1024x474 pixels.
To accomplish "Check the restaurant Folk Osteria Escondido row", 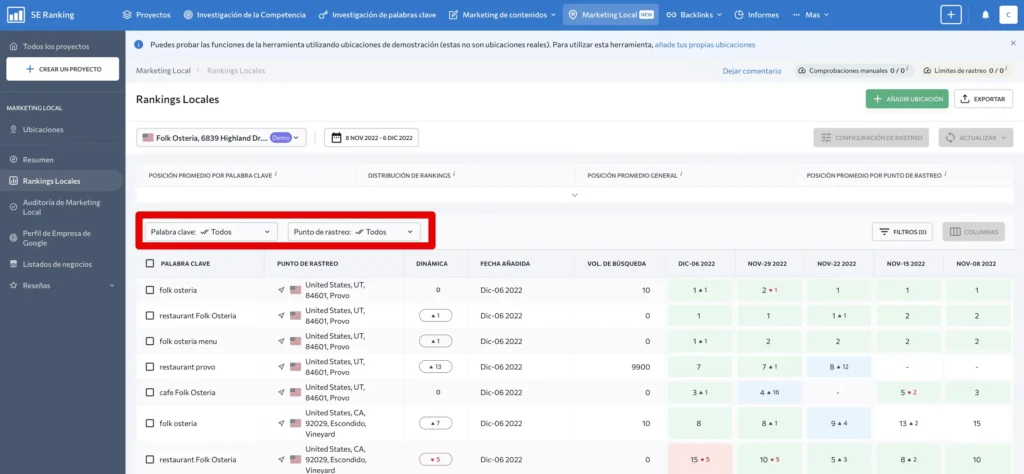I will point(150,460).
